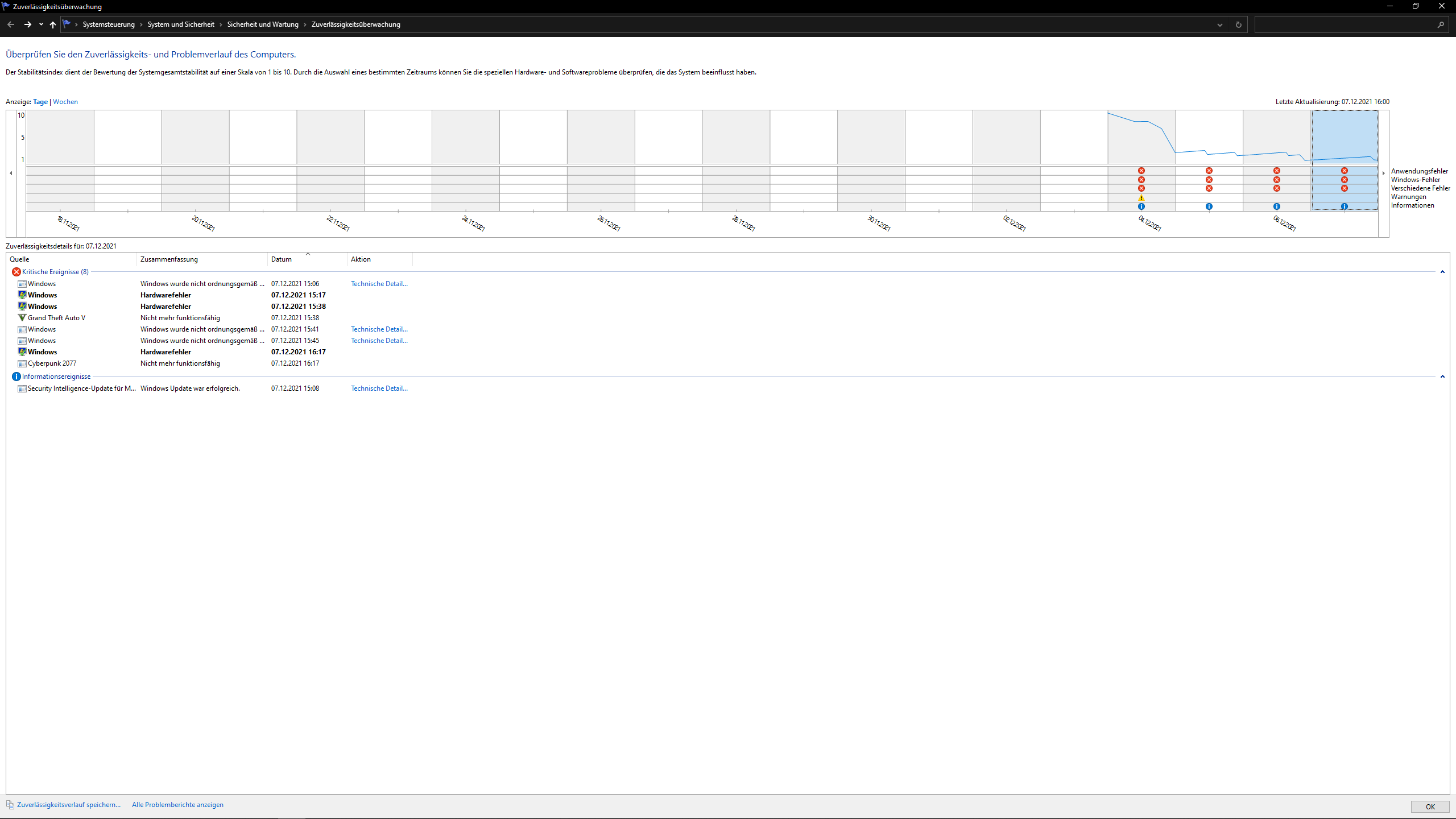Click the back arrow navigation icon

pos(11,24)
